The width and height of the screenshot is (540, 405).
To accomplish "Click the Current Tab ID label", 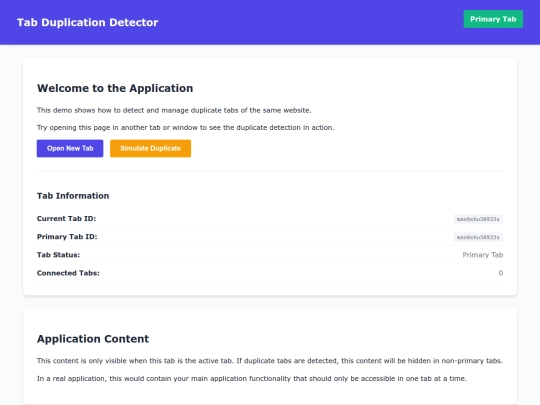I will click(66, 219).
